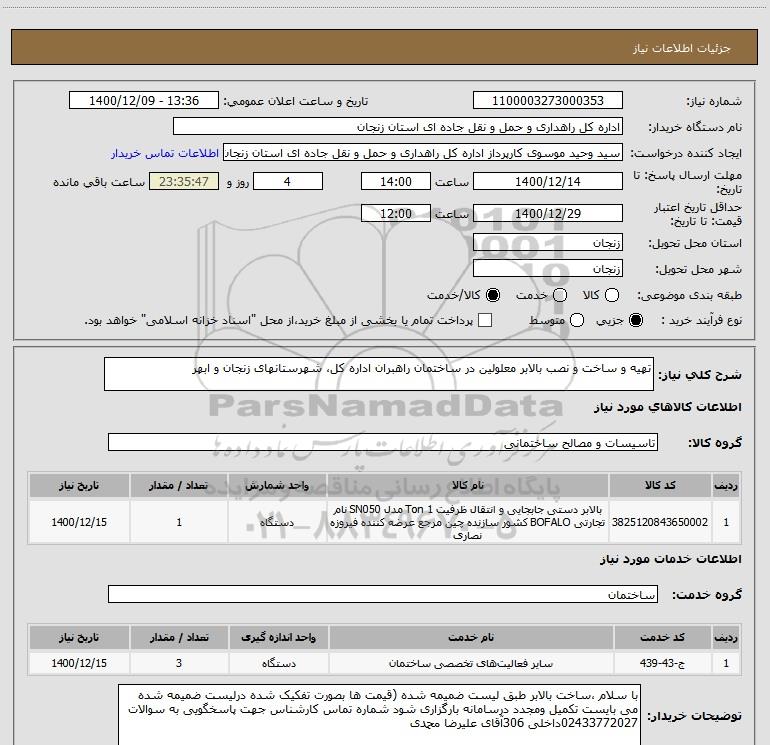The height and width of the screenshot is (745, 770).
Task: Select the خدمت radio button
Action: (560, 295)
